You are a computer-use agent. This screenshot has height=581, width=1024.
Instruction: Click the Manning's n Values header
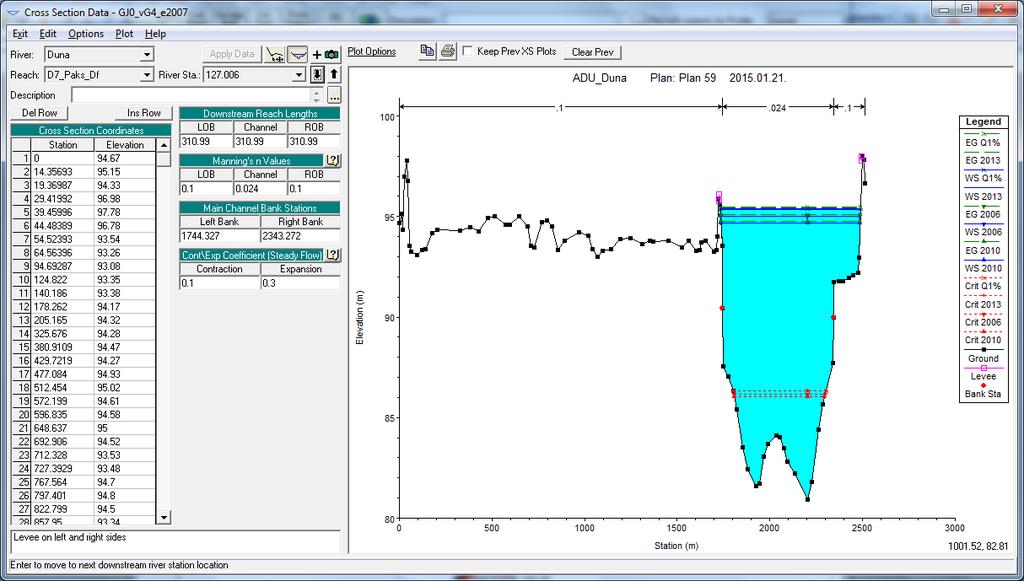click(251, 161)
